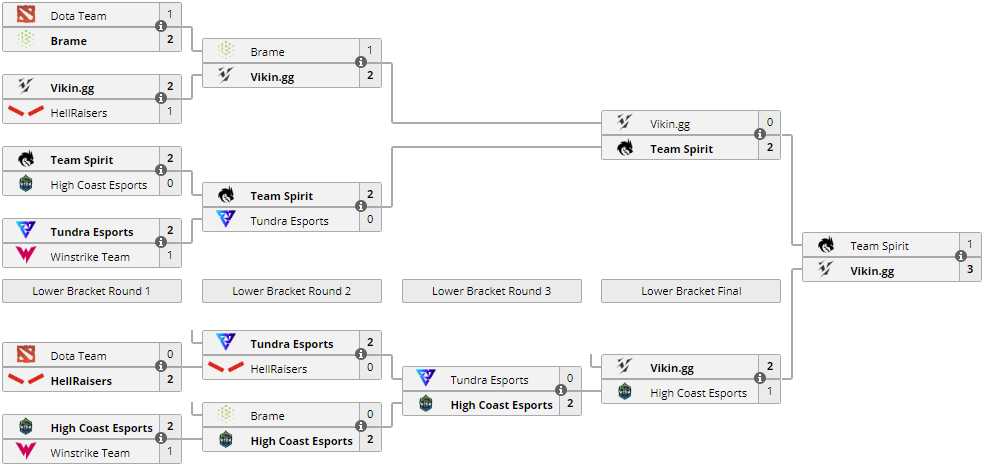985x467 pixels.
Task: Click info icon for Tundra Esports vs High Coast Esports
Action: click(x=561, y=391)
